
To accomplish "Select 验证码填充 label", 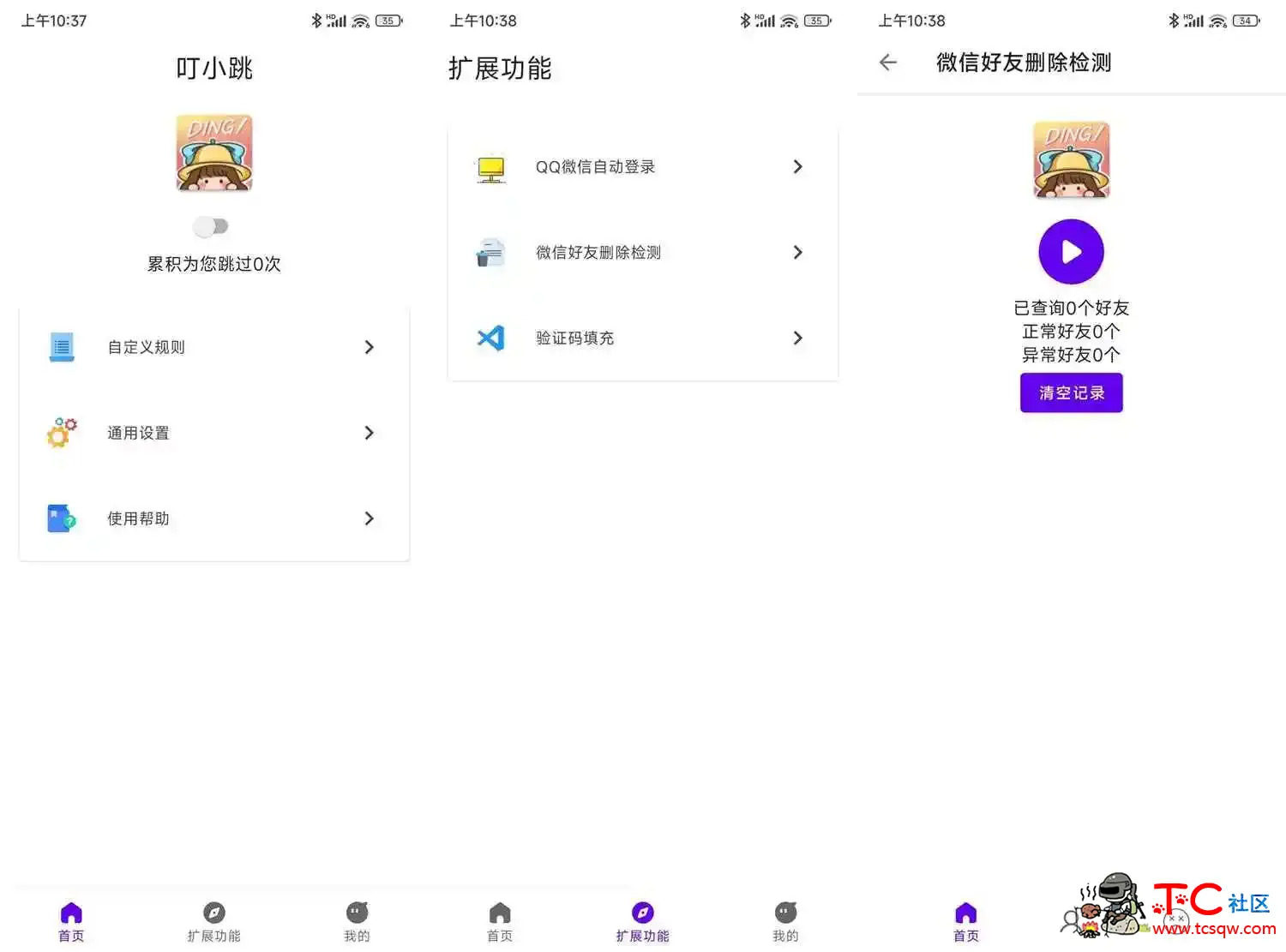I will tap(574, 338).
